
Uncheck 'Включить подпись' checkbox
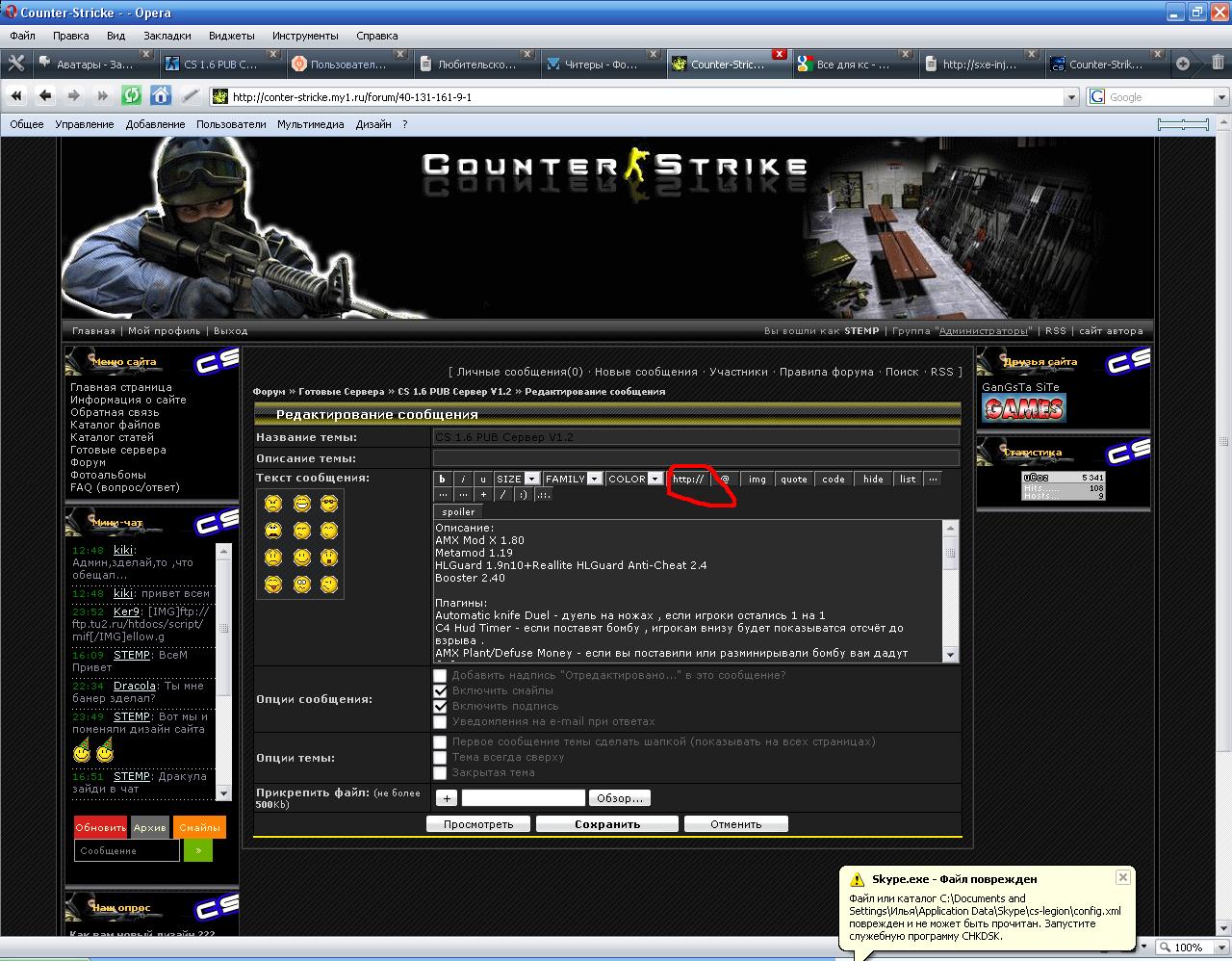coord(440,707)
